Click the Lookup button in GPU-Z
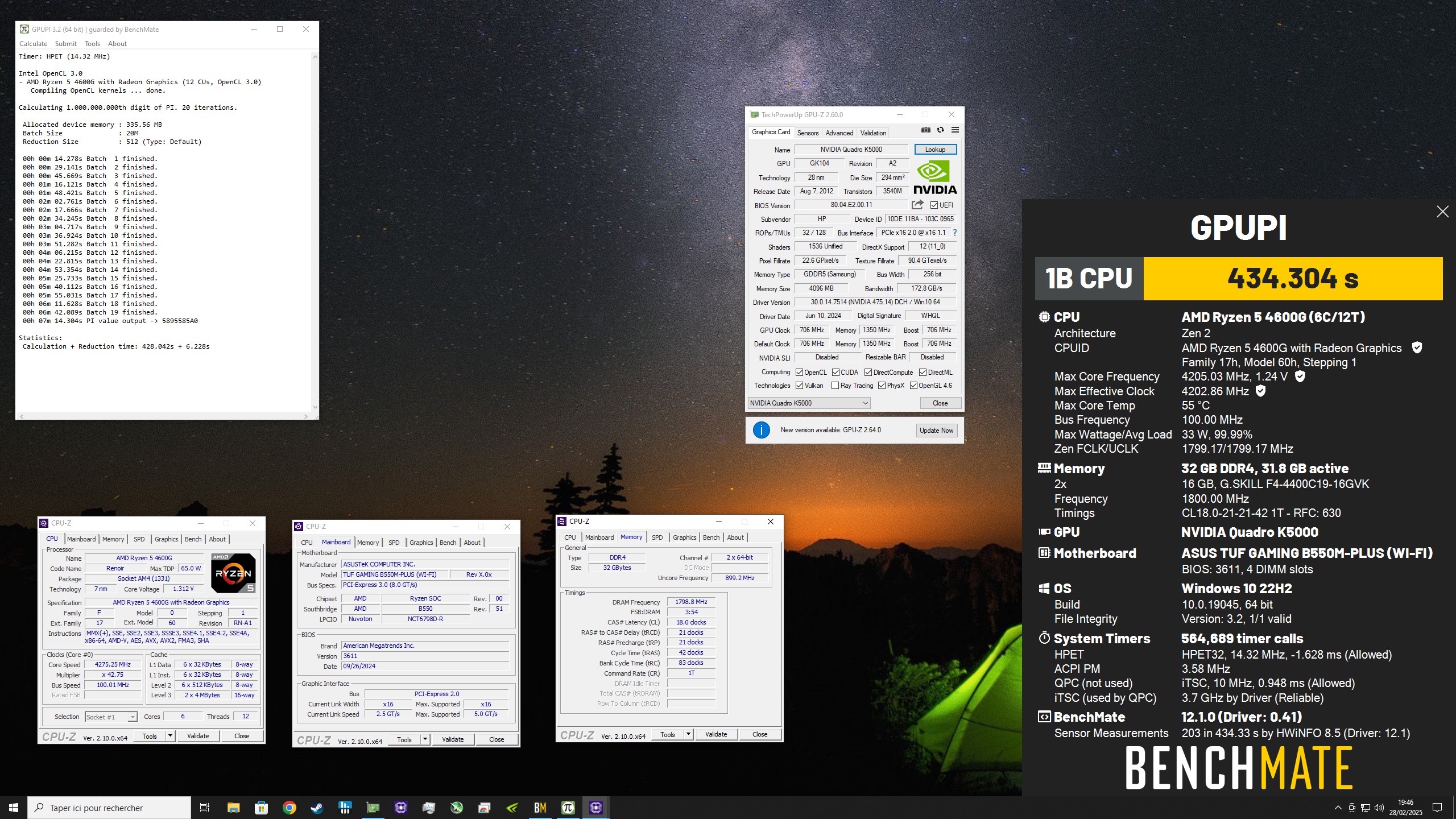Image resolution: width=1456 pixels, height=819 pixels. [935, 150]
